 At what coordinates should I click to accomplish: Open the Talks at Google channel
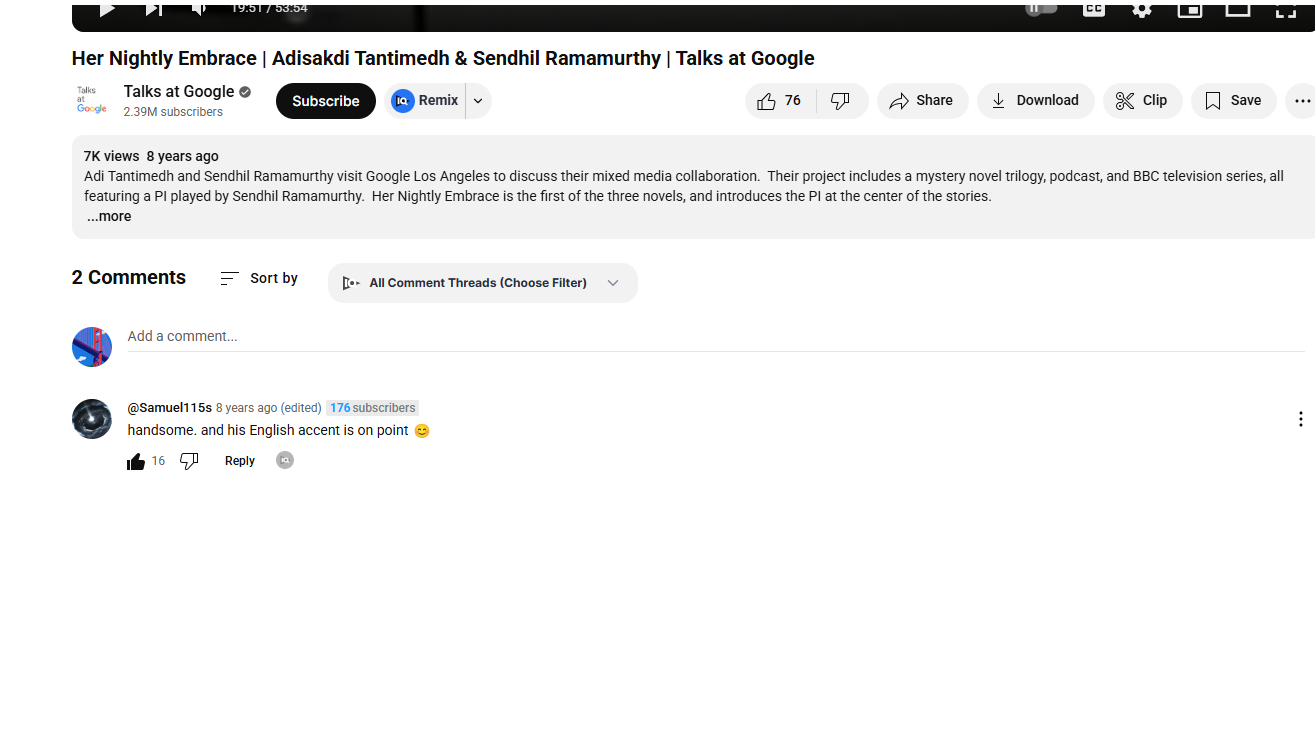[178, 92]
